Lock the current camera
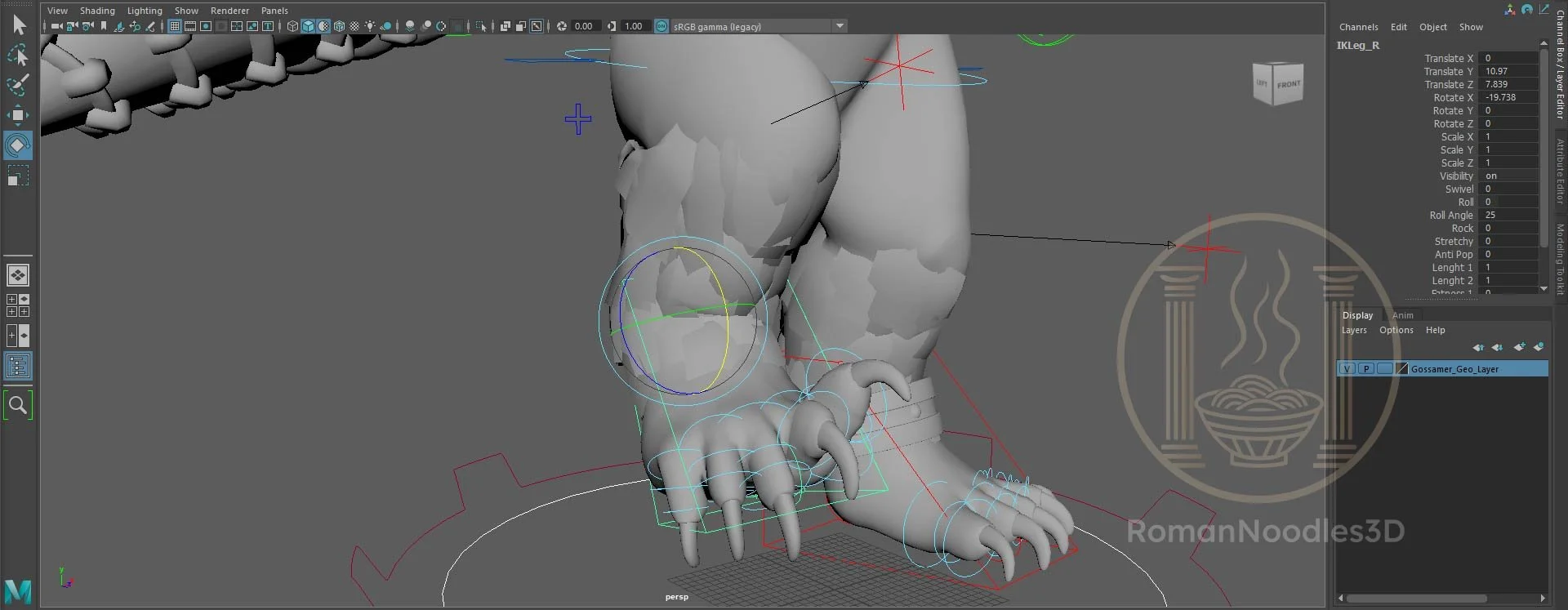This screenshot has height=610, width=1568. pos(72,26)
